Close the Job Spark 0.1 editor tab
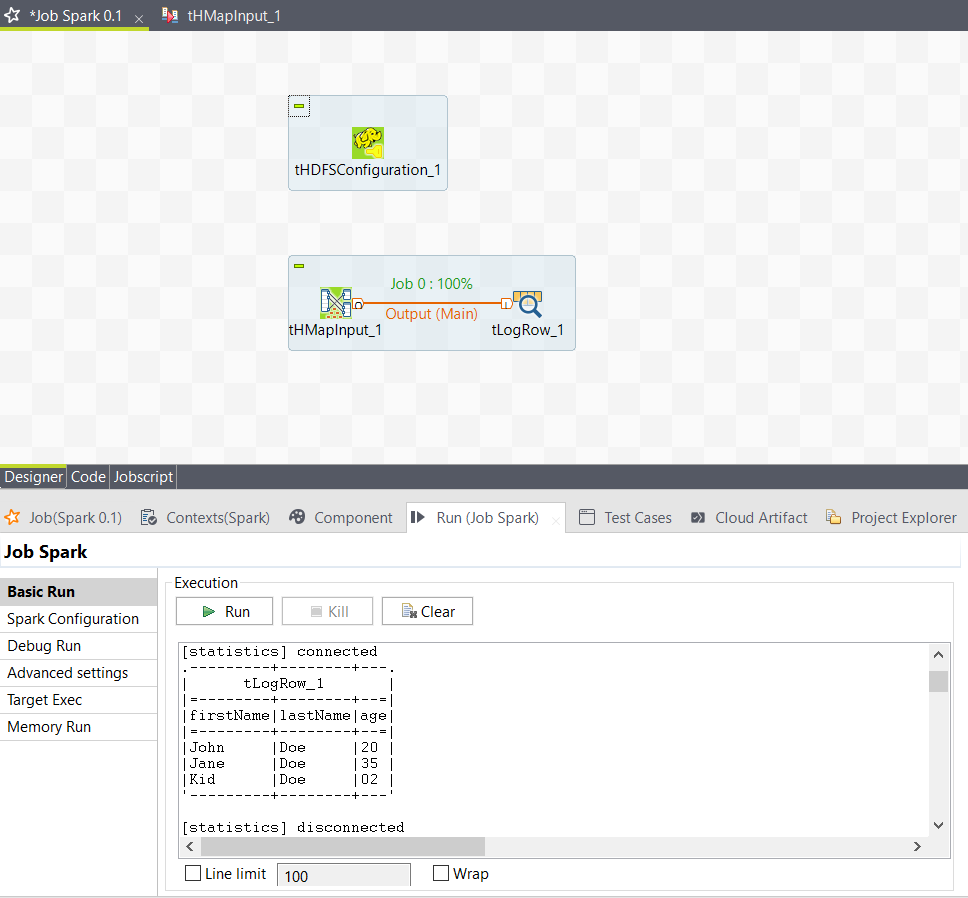 click(139, 19)
